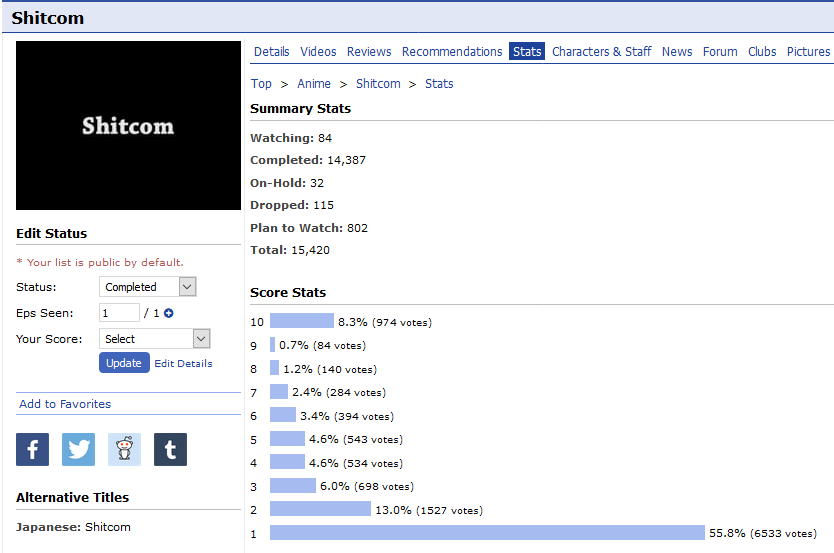The height and width of the screenshot is (553, 834).
Task: Click the score 1 vote bar
Action: [487, 533]
